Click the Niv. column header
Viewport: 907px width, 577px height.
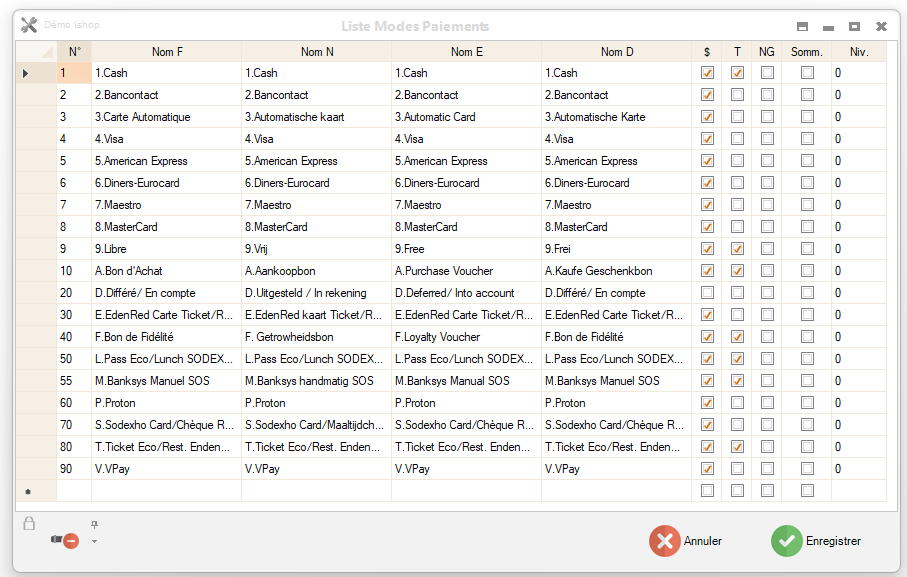tap(858, 52)
